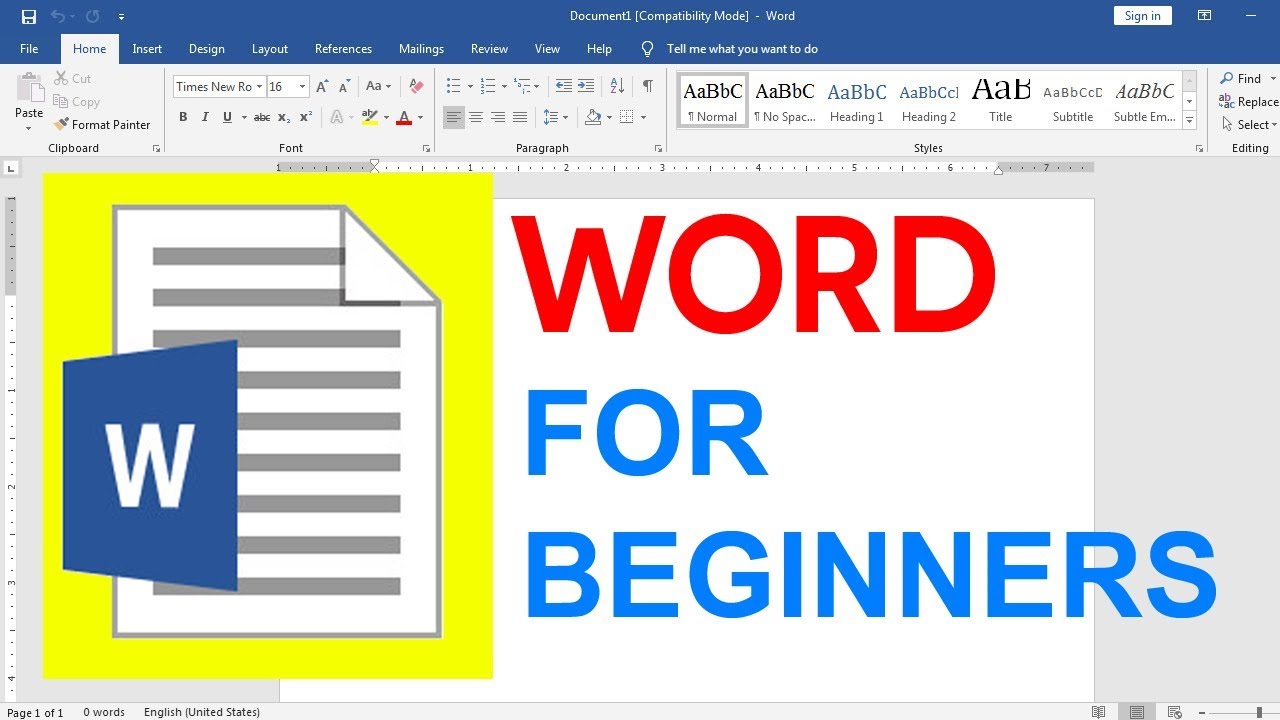The image size is (1280, 720).
Task: Set Center paragraph alignment
Action: tap(476, 117)
